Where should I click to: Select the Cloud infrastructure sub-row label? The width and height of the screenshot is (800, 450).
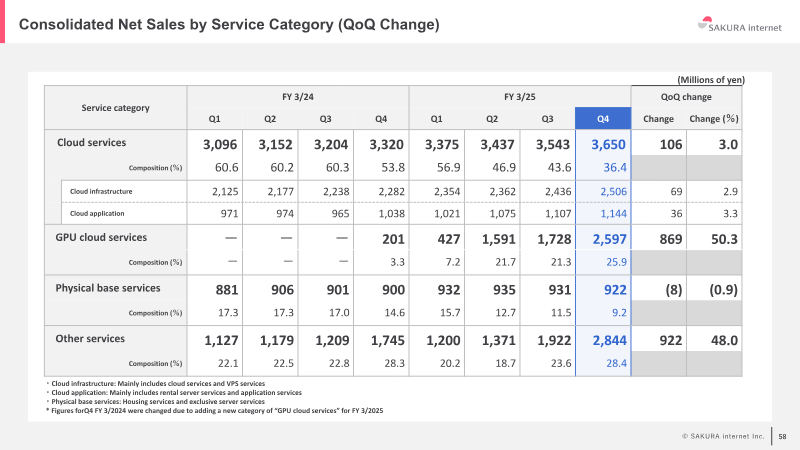101,191
